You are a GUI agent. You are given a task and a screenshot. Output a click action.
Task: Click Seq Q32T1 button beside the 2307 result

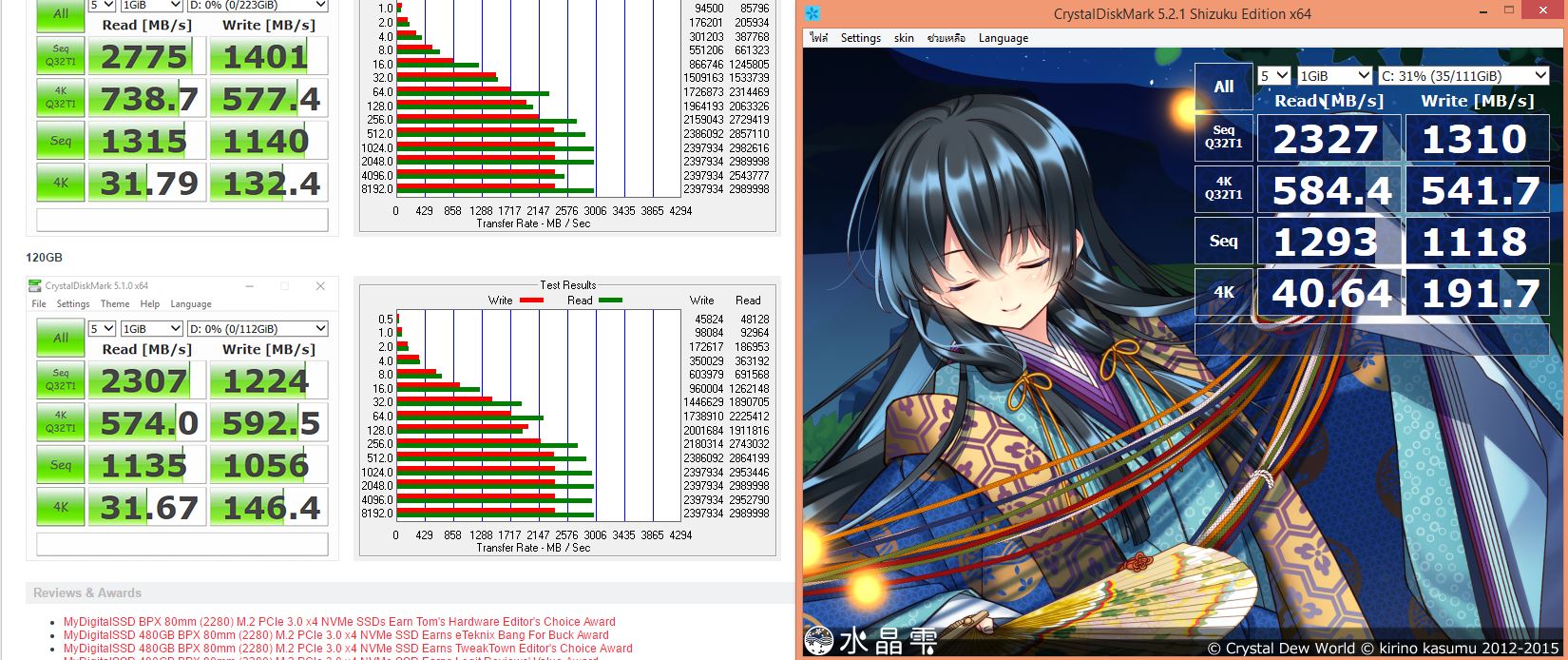[x=61, y=379]
